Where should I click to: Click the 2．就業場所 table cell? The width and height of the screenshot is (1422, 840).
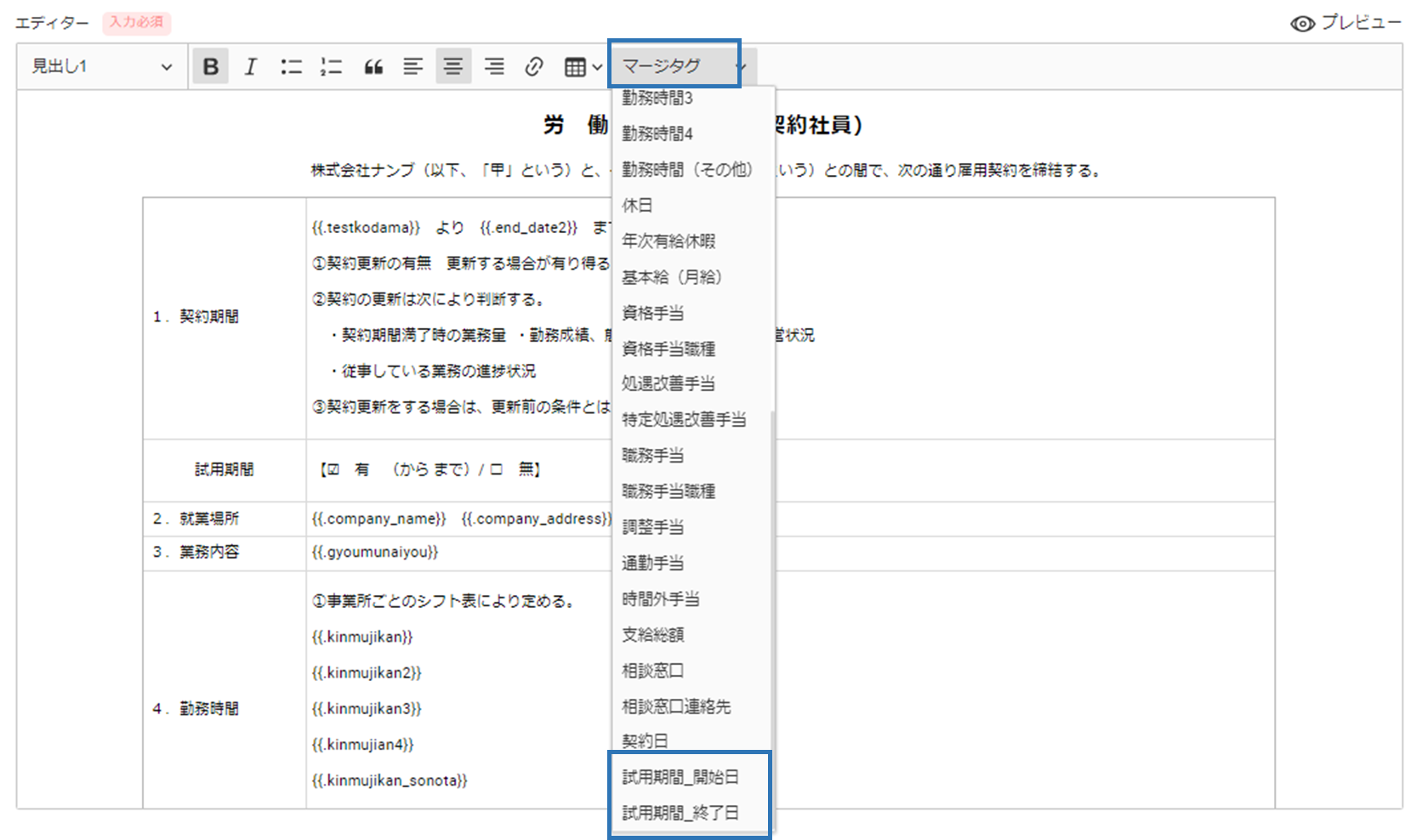click(225, 519)
